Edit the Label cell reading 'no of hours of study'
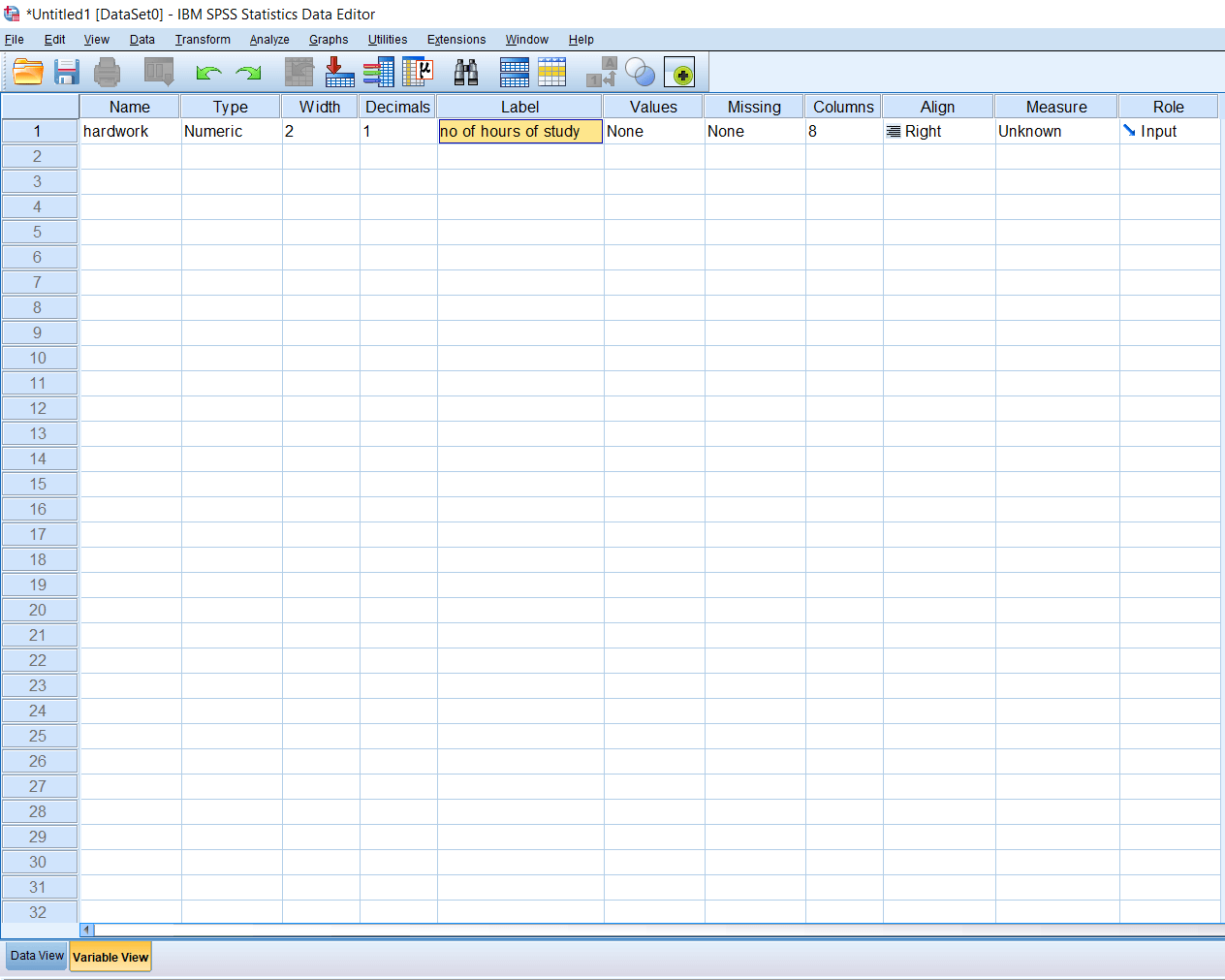The image size is (1225, 980). pyautogui.click(x=519, y=131)
